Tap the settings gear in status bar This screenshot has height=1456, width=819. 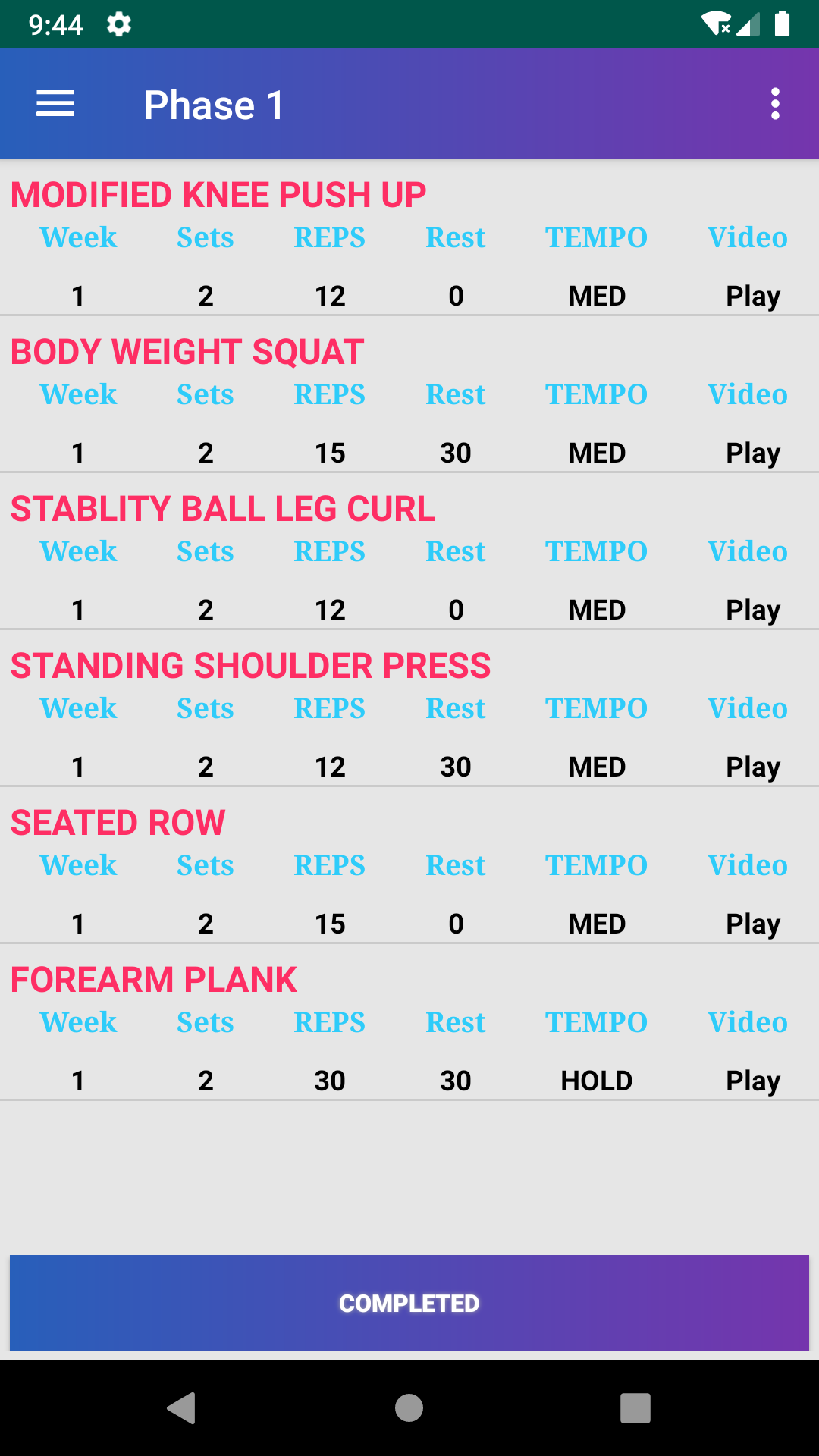(119, 24)
